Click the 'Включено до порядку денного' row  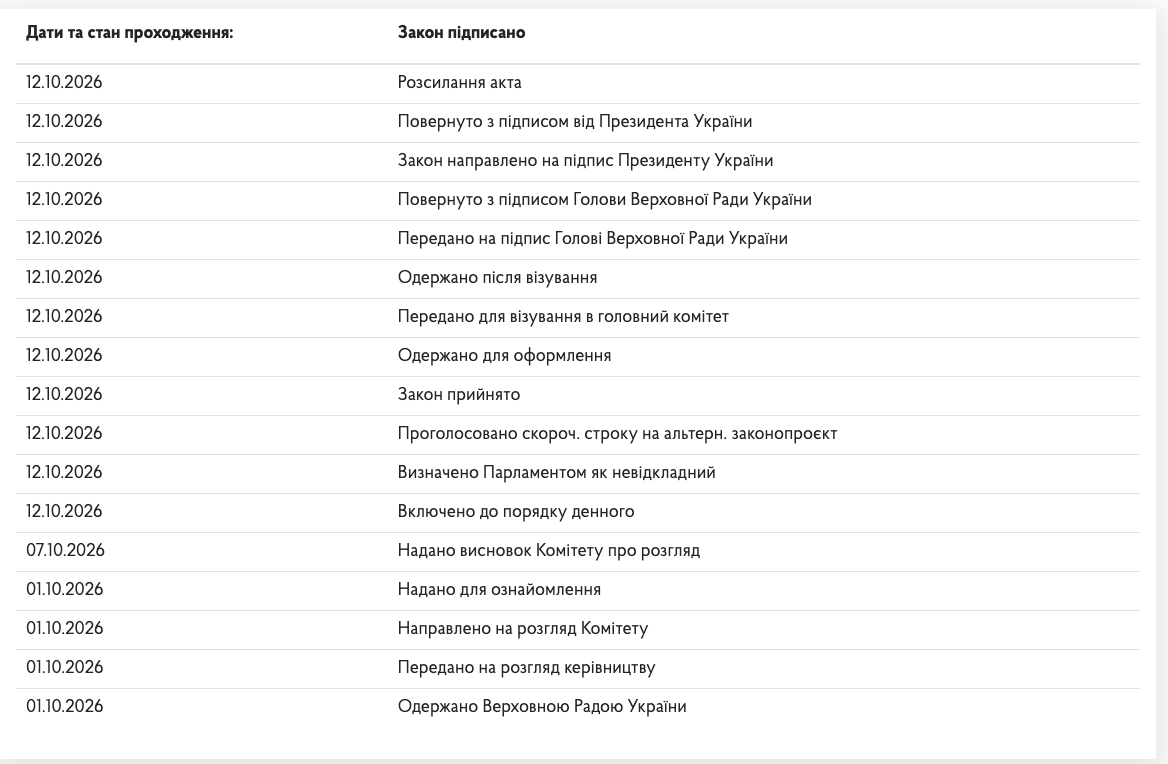578,512
